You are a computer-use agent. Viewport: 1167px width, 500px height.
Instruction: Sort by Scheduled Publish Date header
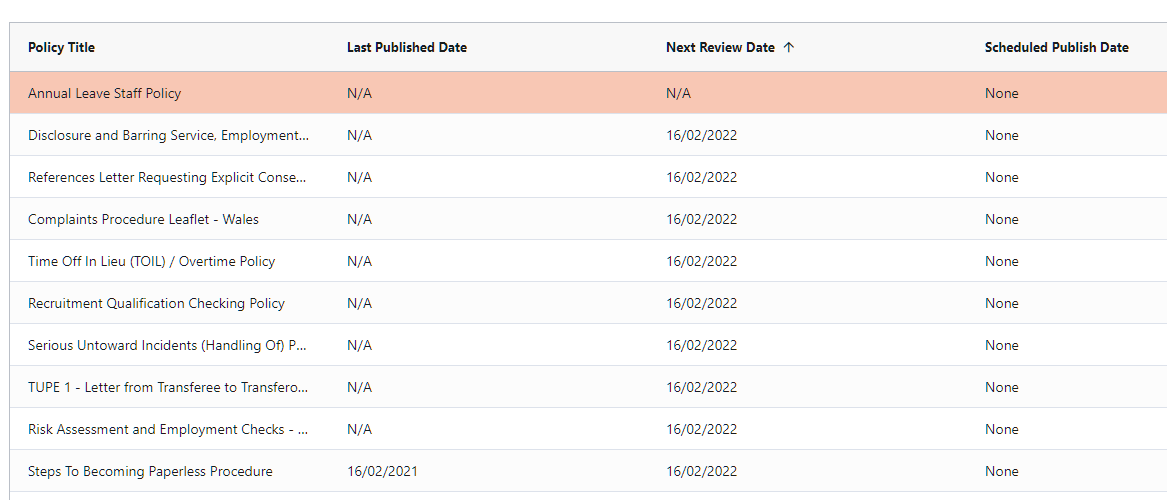click(1056, 47)
